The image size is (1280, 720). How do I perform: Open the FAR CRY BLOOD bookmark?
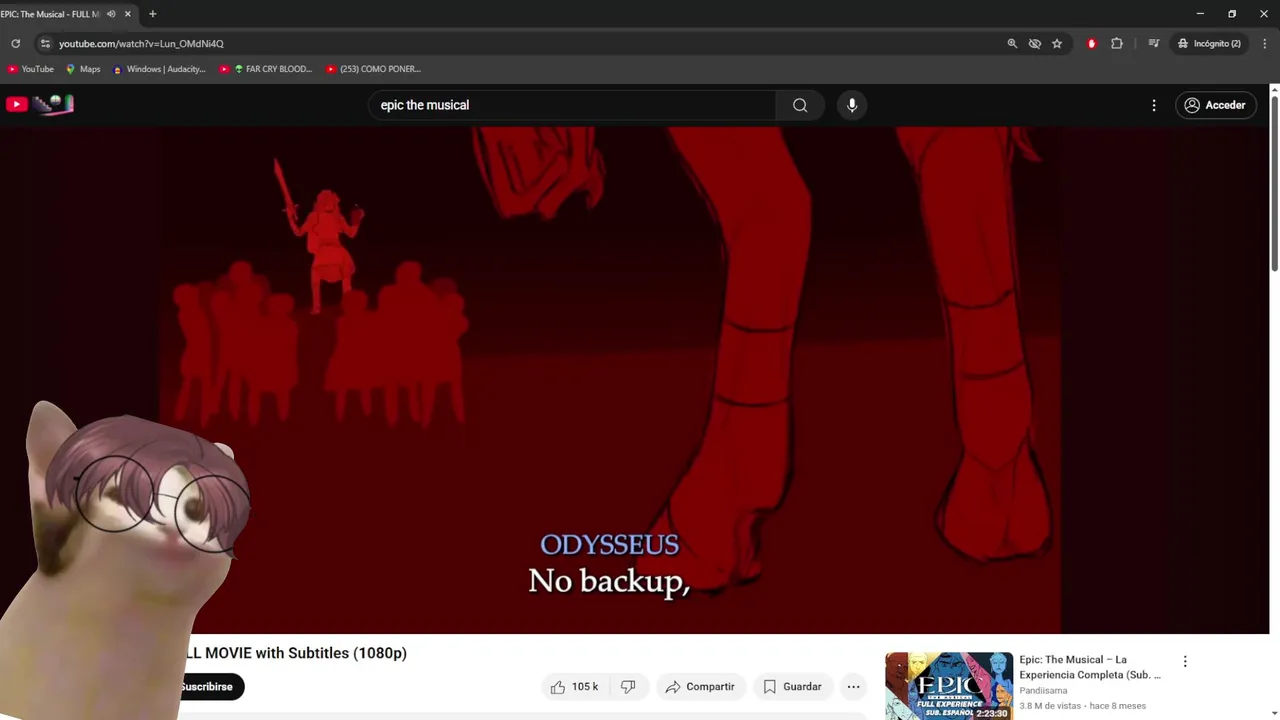tap(266, 69)
